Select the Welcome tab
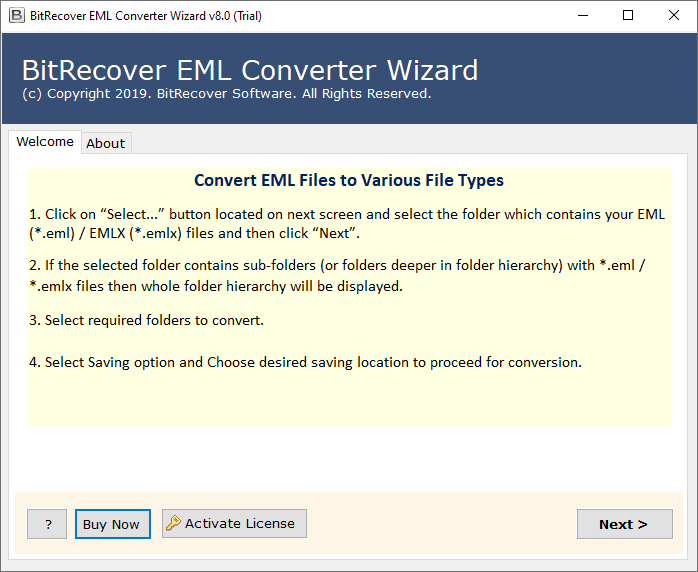Image resolution: width=698 pixels, height=572 pixels. (x=45, y=142)
